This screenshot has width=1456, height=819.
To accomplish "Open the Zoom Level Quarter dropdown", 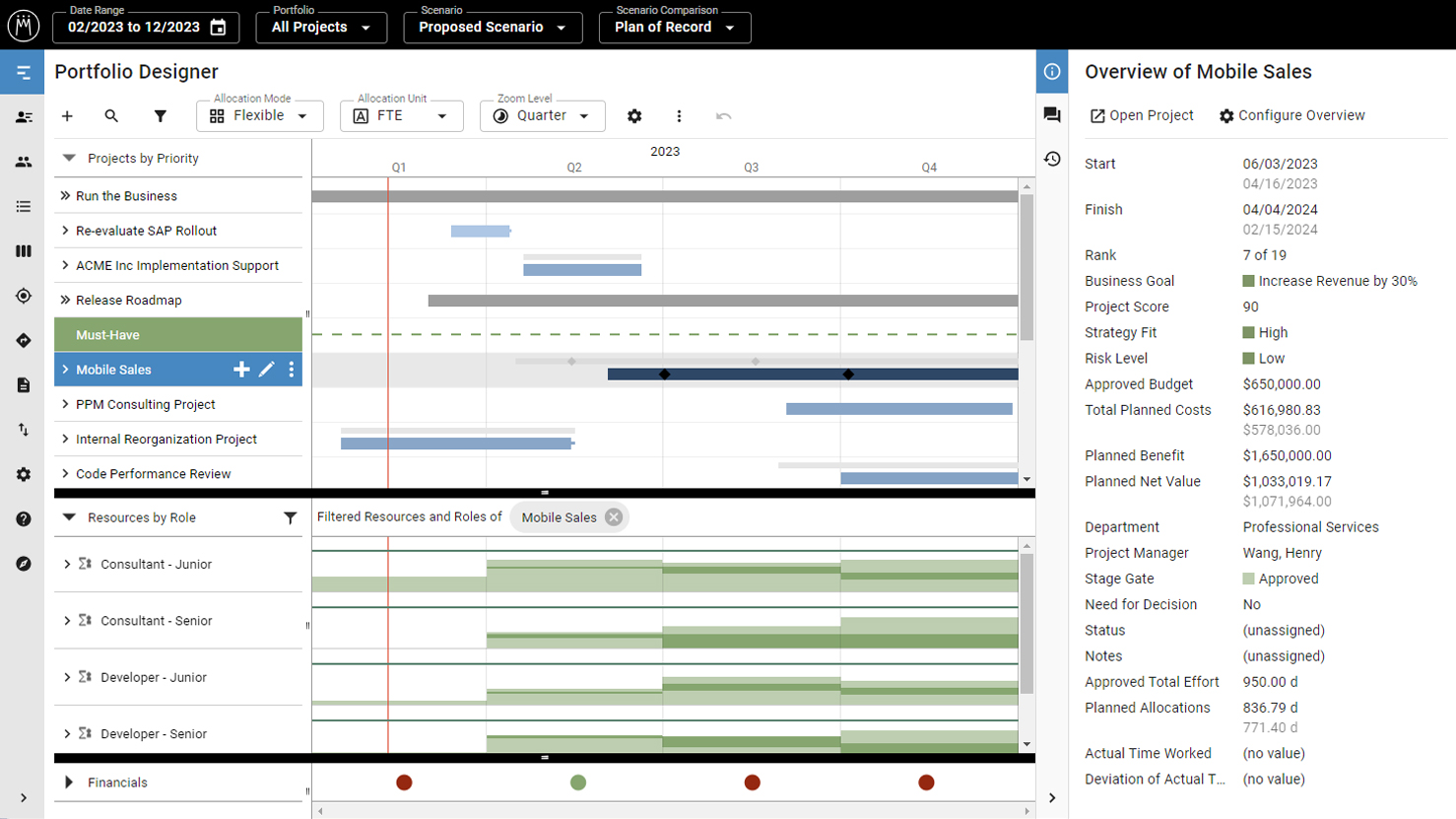I will (543, 116).
